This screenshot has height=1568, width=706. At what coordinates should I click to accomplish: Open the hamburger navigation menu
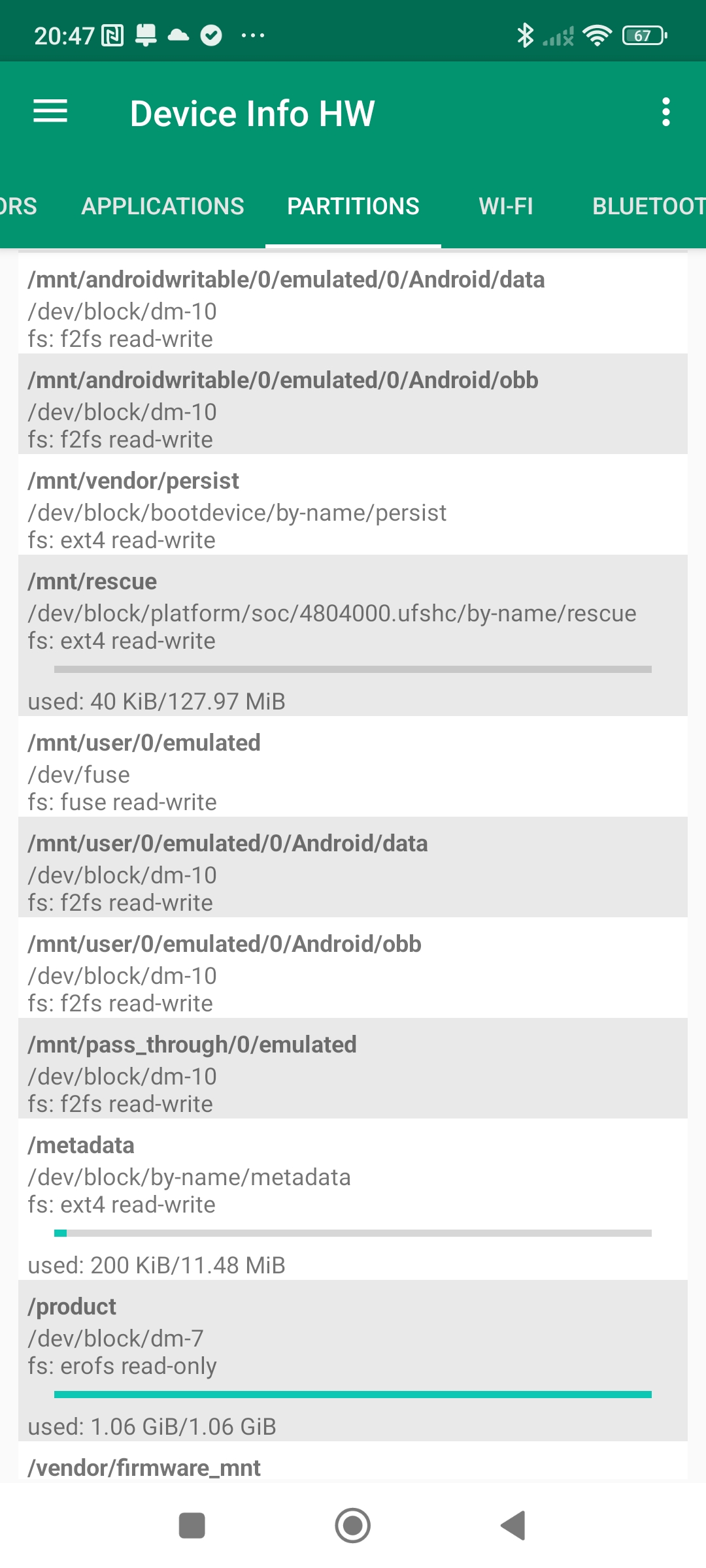tap(50, 112)
